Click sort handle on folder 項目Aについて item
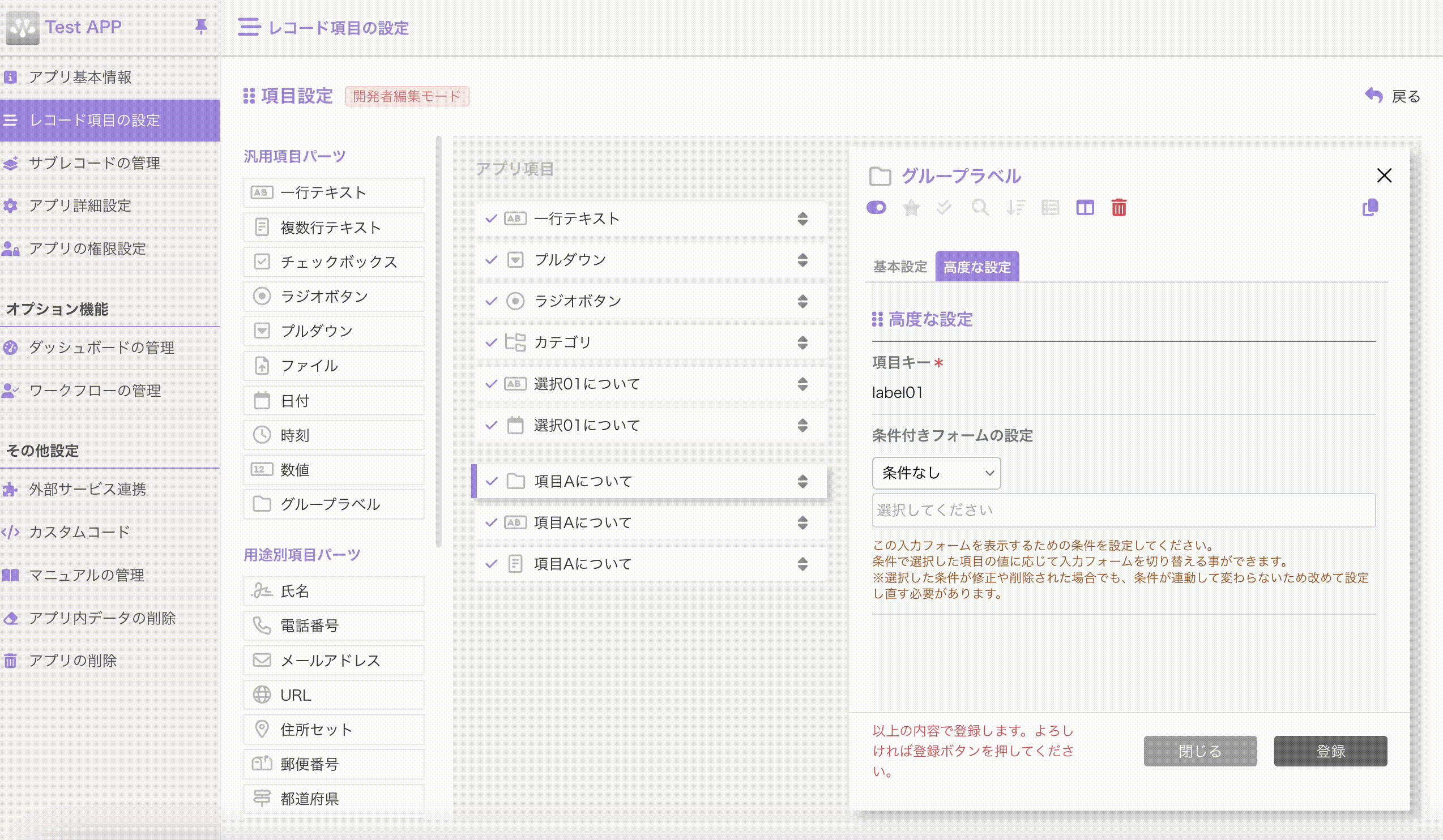 pyautogui.click(x=802, y=481)
